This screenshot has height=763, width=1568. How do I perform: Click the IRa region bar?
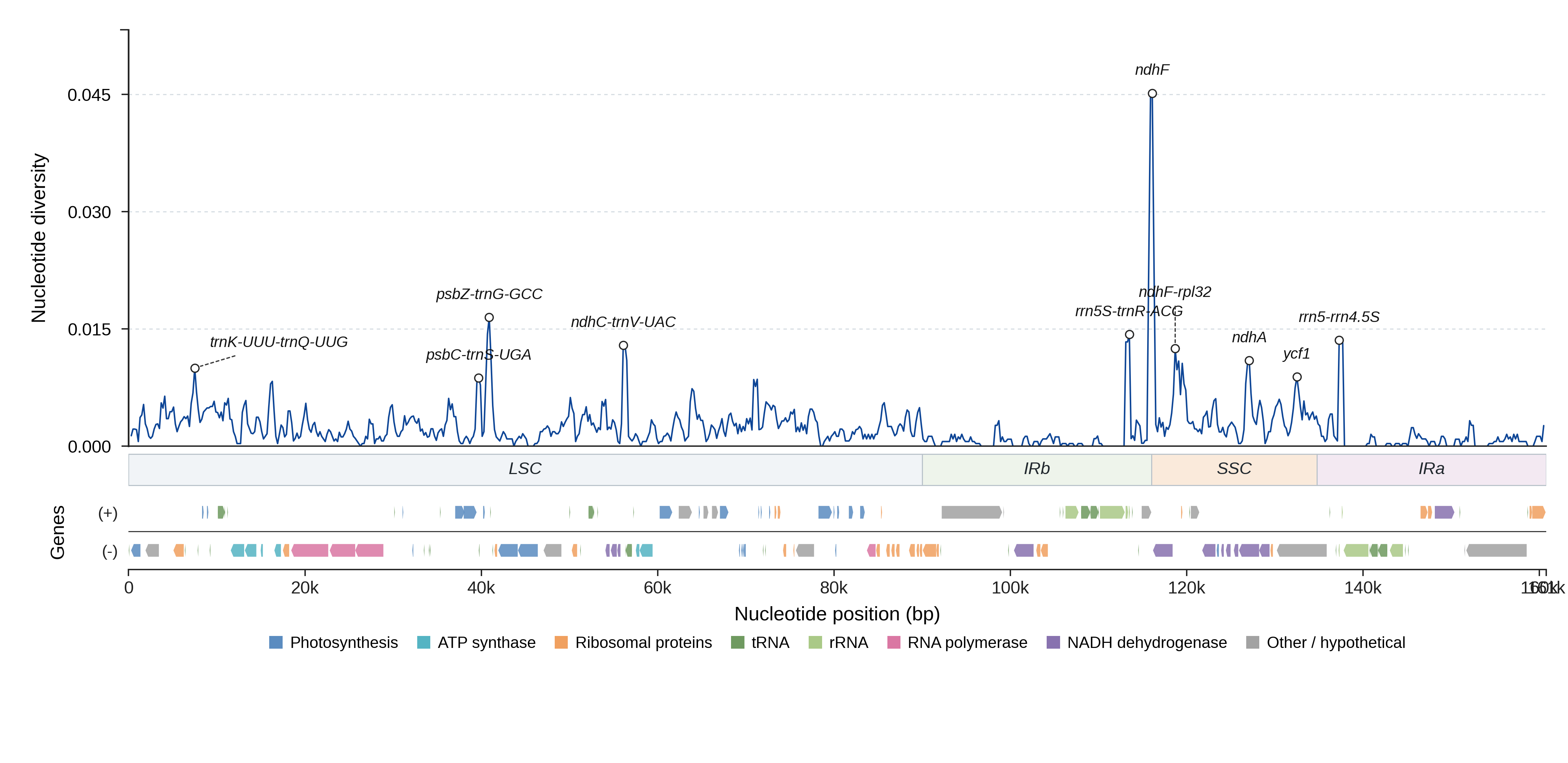[1431, 469]
